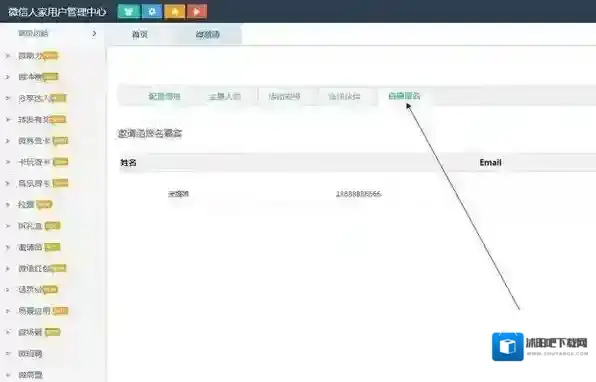The height and width of the screenshot is (382, 596).
Task: Expand the 场景应用 sidebar arrow
Action: pos(7,311)
